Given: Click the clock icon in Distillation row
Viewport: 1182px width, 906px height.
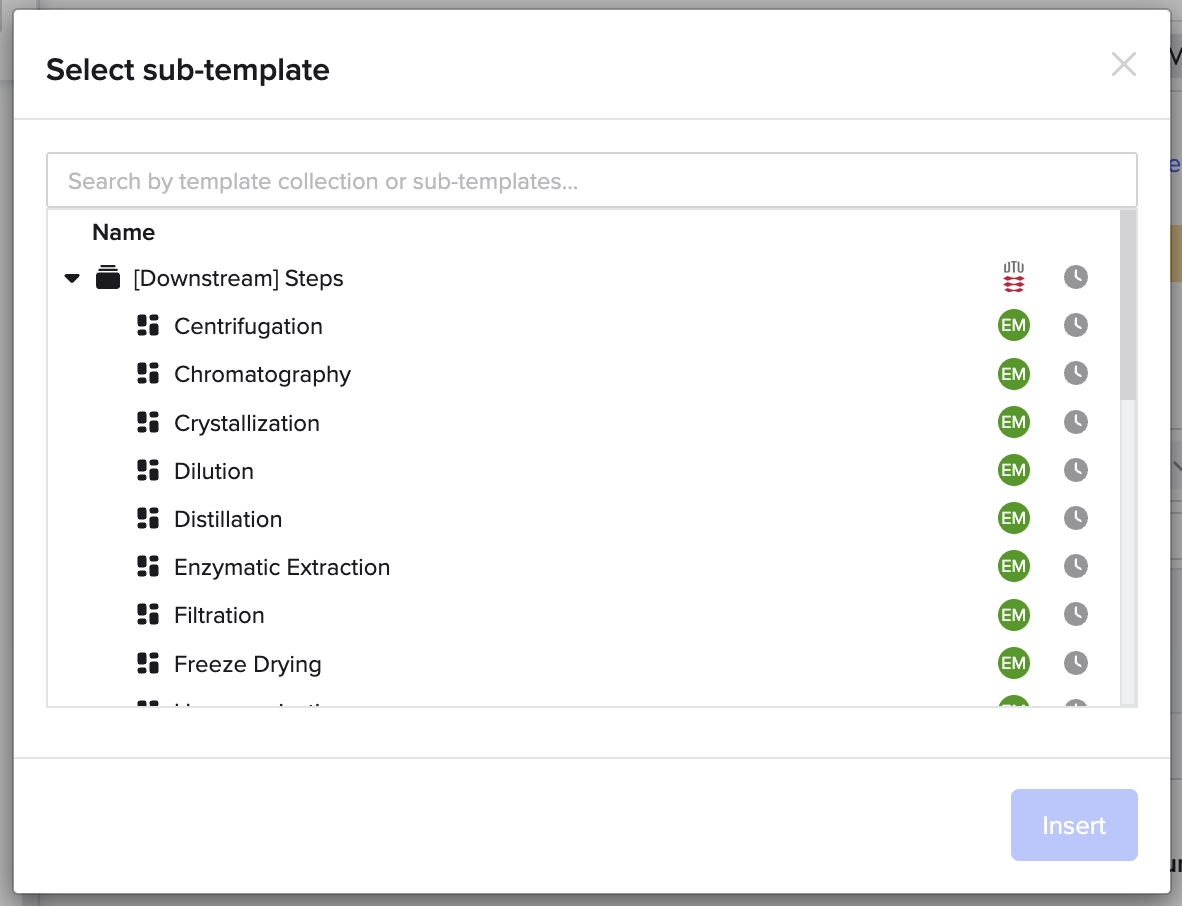Looking at the screenshot, I should (x=1076, y=519).
